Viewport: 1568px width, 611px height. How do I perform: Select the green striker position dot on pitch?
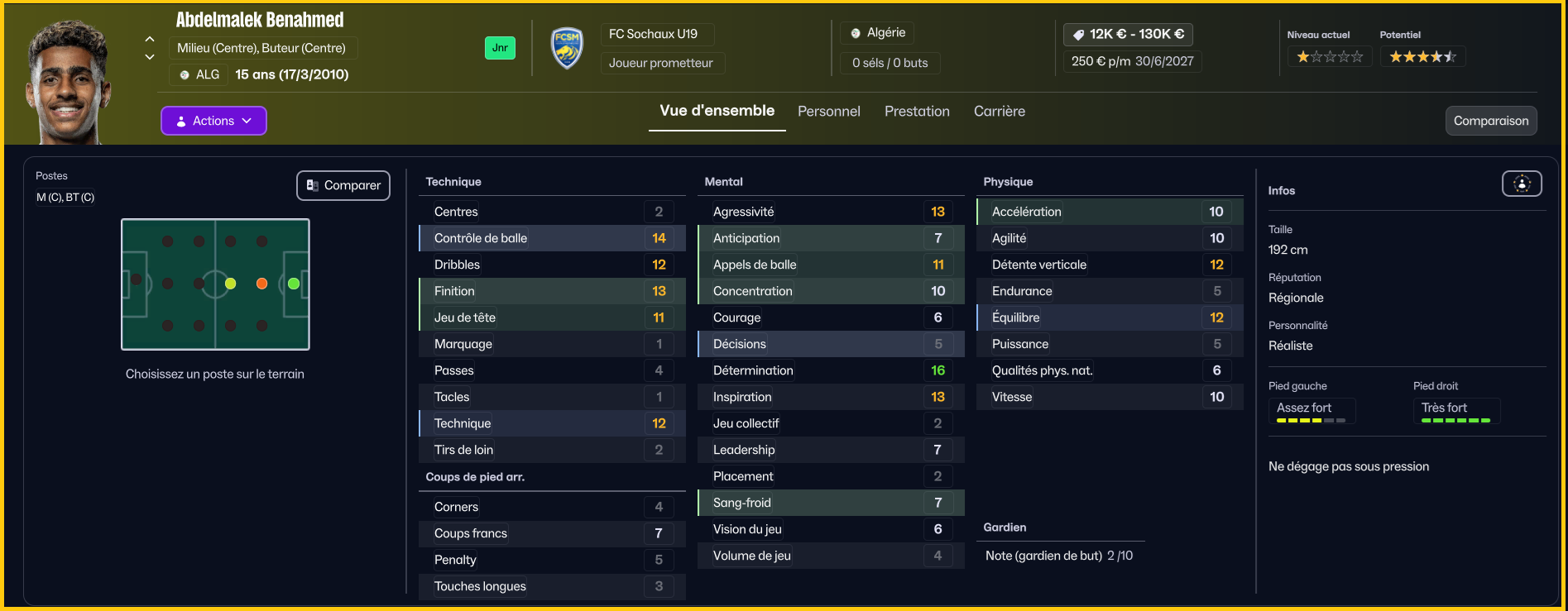tap(294, 284)
